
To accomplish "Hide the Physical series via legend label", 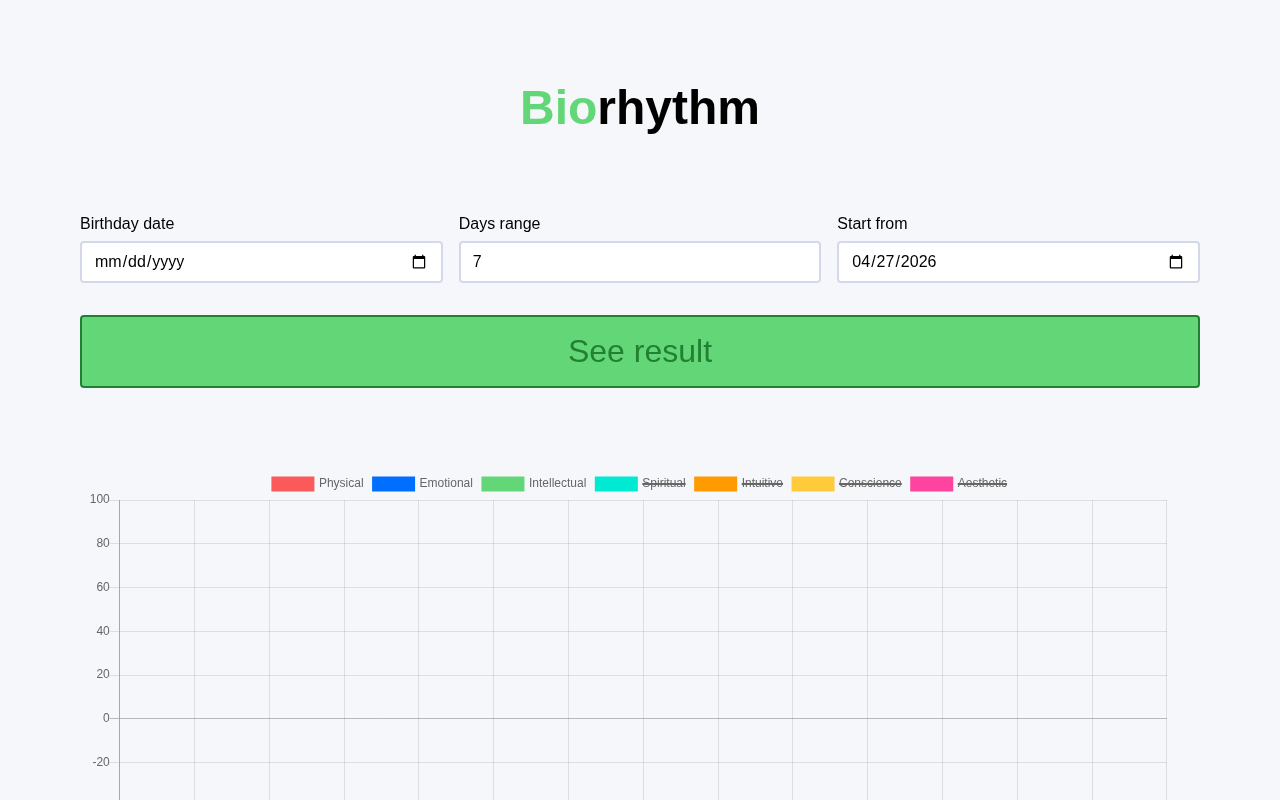I will tap(341, 483).
